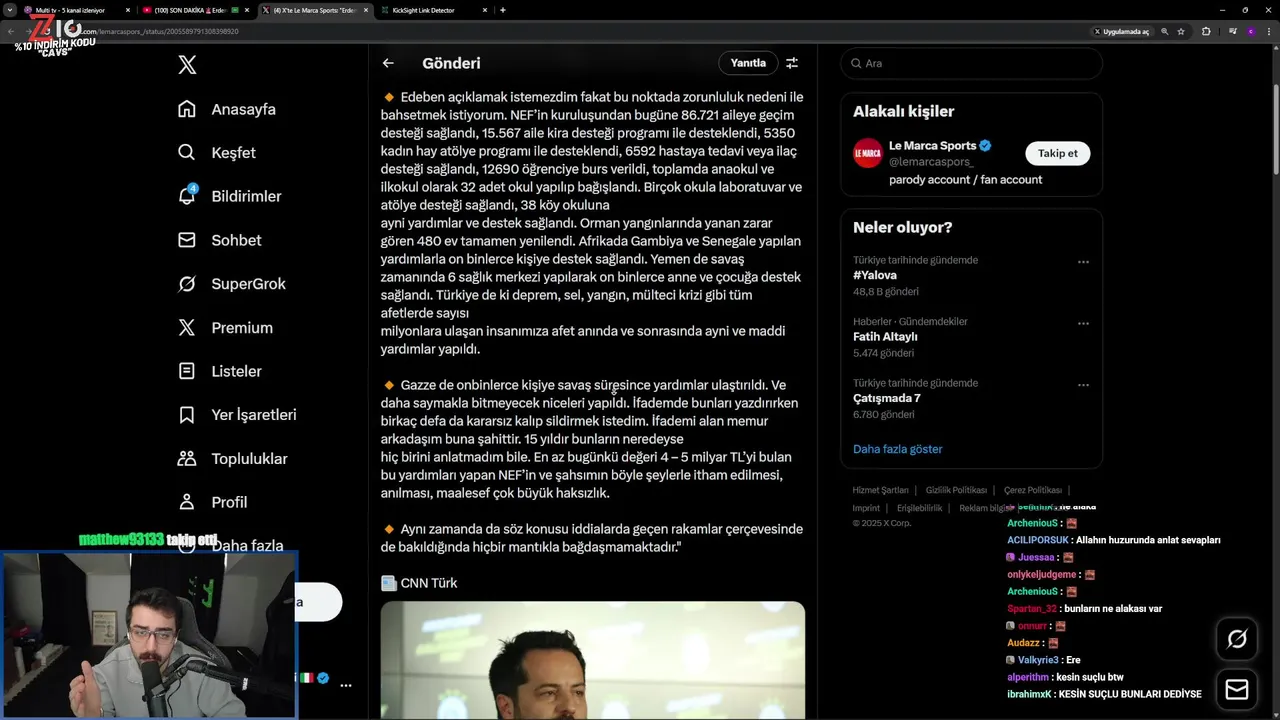The height and width of the screenshot is (720, 1280).
Task: Open the browser zoom magnifier icon
Action: click(x=1164, y=31)
